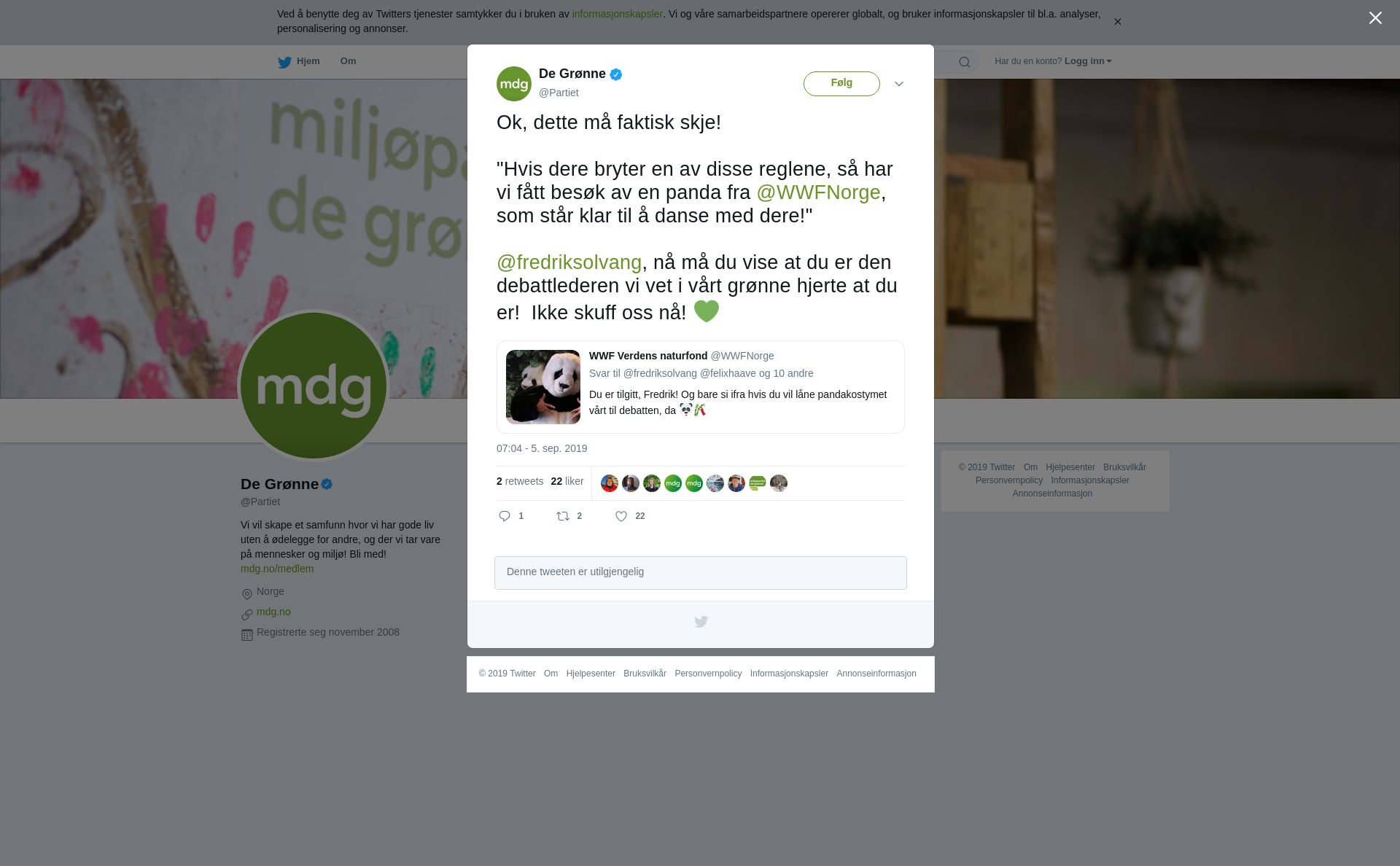Screen dimensions: 1400x866
Task: Expand the Logg inn dropdown
Action: [1088, 61]
